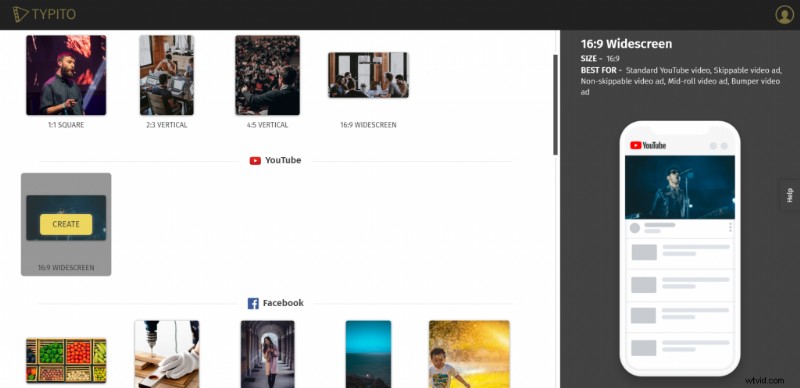The image size is (800, 388).
Task: Select the top-row 16:9 Widescreen thumbnail
Action: point(368,75)
